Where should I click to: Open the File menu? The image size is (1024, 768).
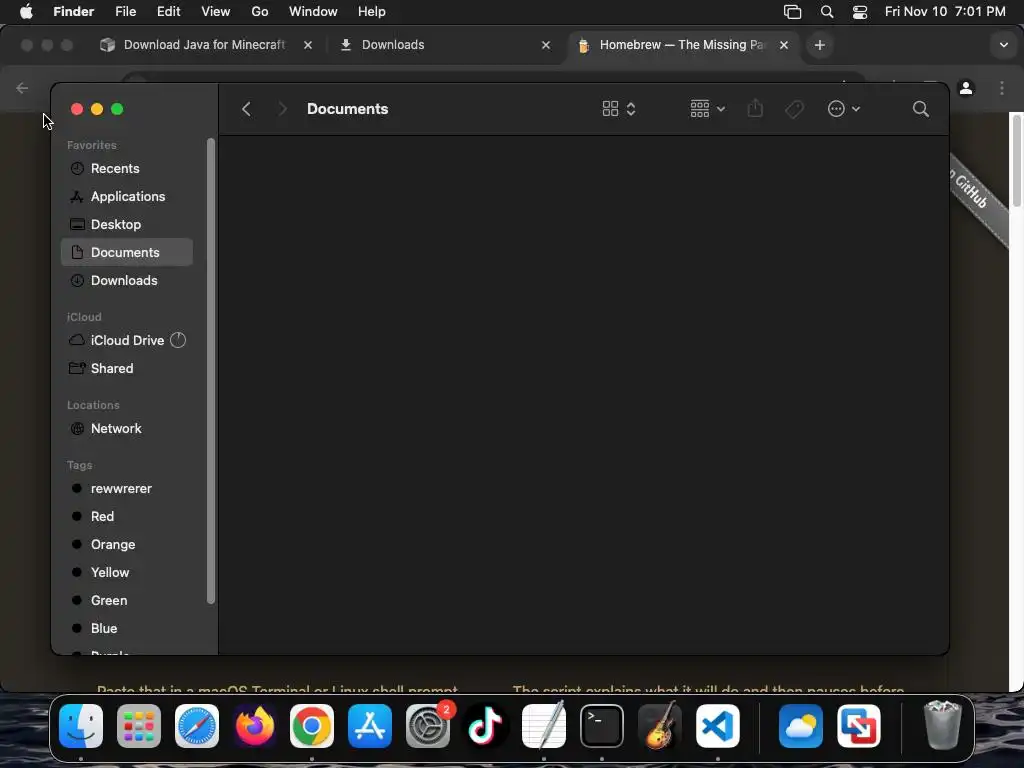pos(125,12)
